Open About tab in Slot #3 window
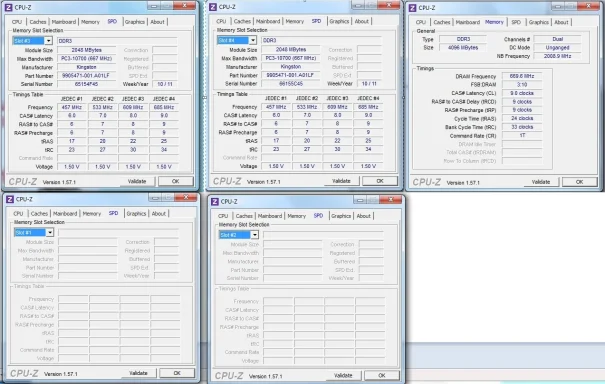605x384 pixels. 157,22
